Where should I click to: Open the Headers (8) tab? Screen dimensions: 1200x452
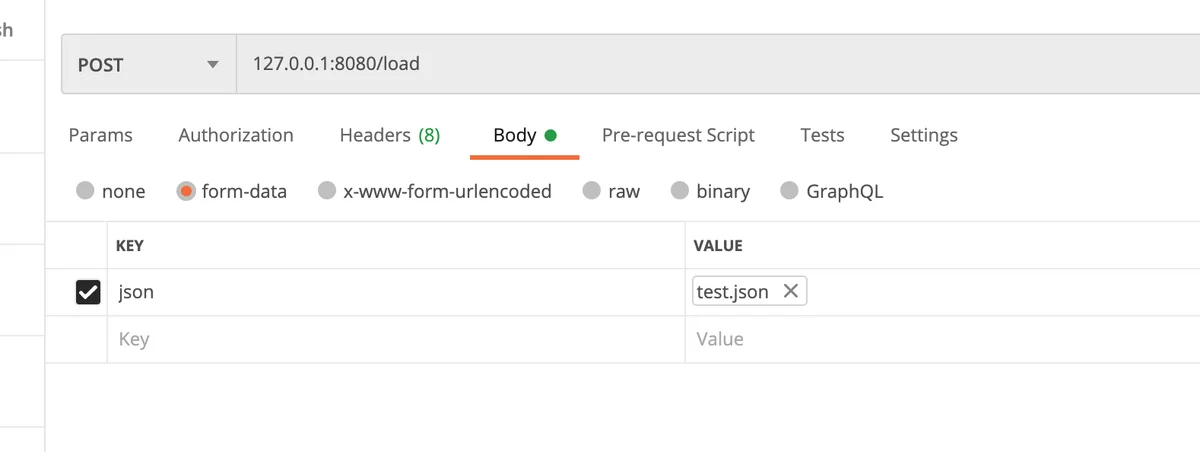389,135
